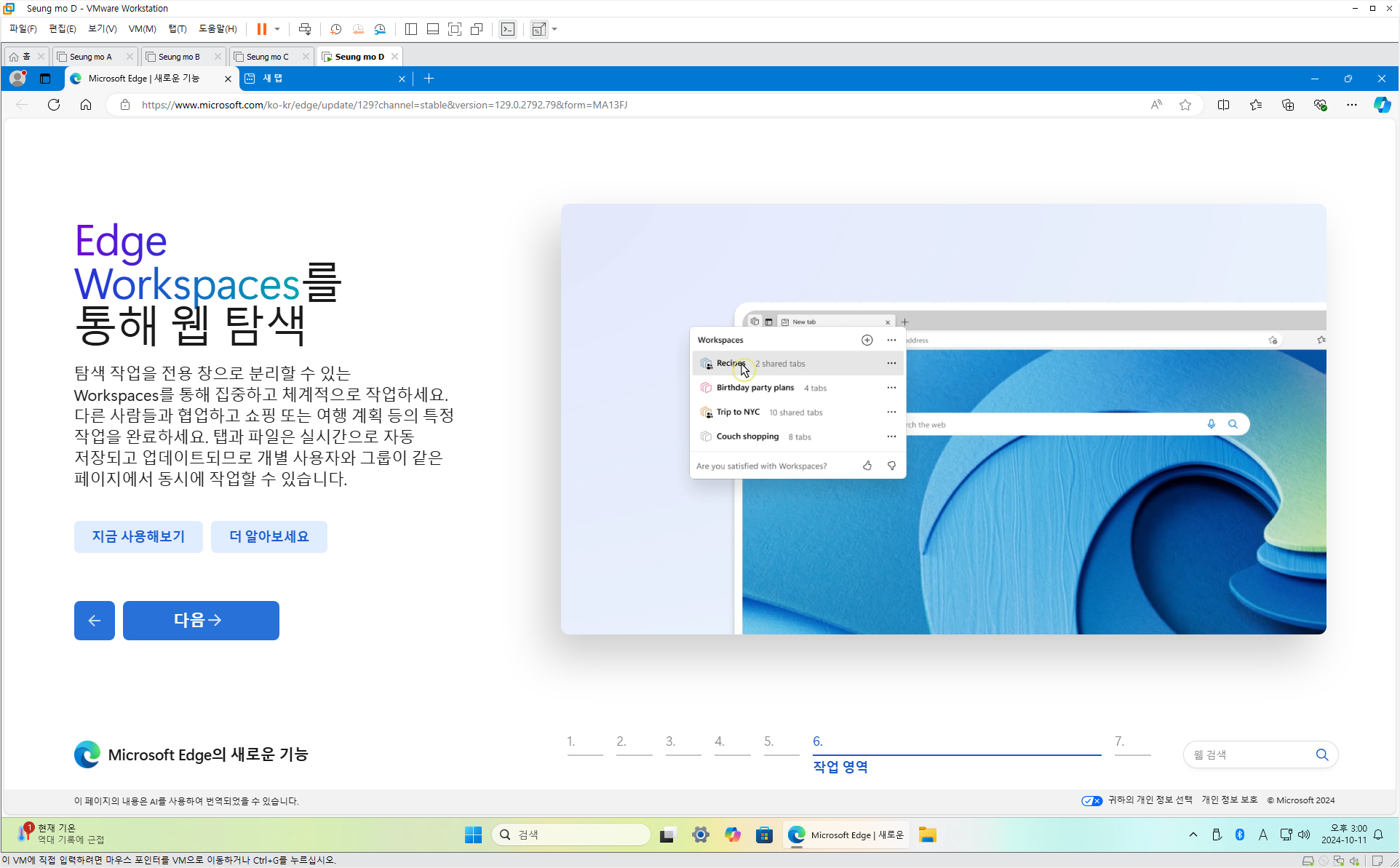Screen dimensions: 1400x868
Task: Expand the VMware power options dropdown arrow
Action: (x=277, y=29)
